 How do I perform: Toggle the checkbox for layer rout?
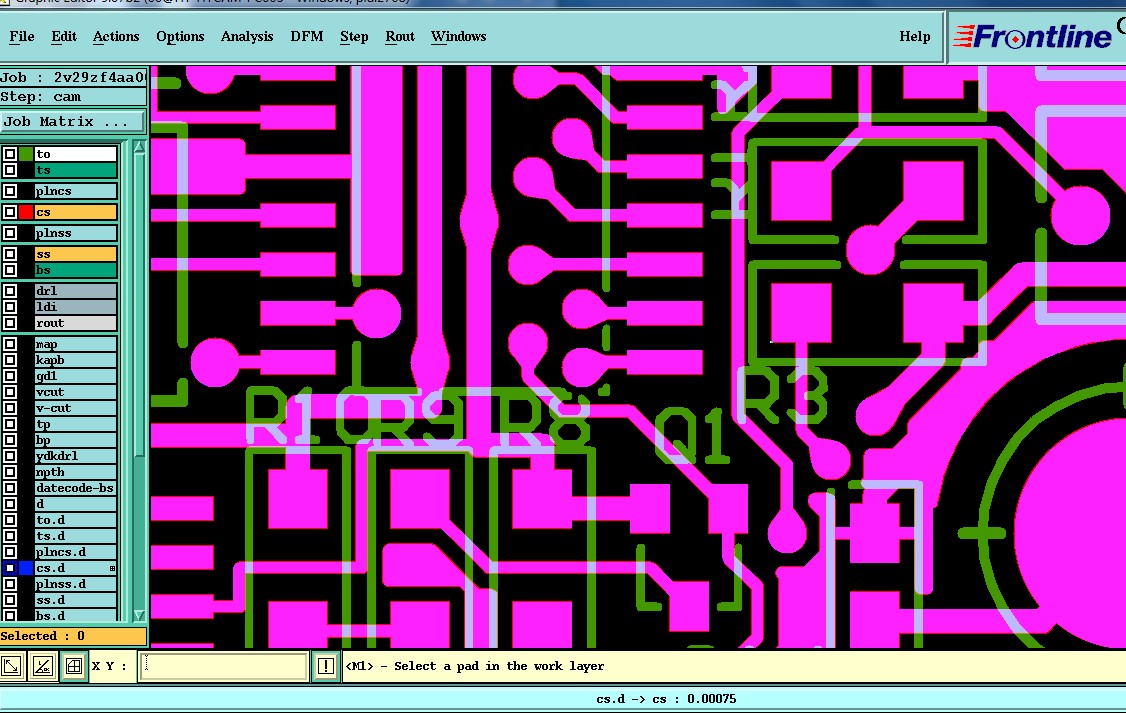coord(9,323)
